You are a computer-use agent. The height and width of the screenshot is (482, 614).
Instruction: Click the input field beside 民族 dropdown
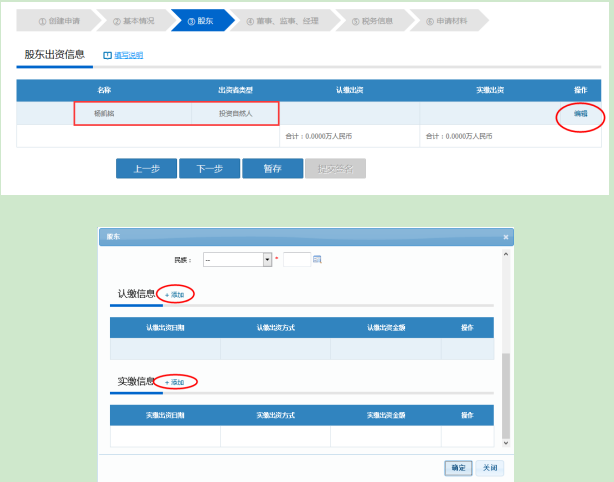[x=297, y=260]
